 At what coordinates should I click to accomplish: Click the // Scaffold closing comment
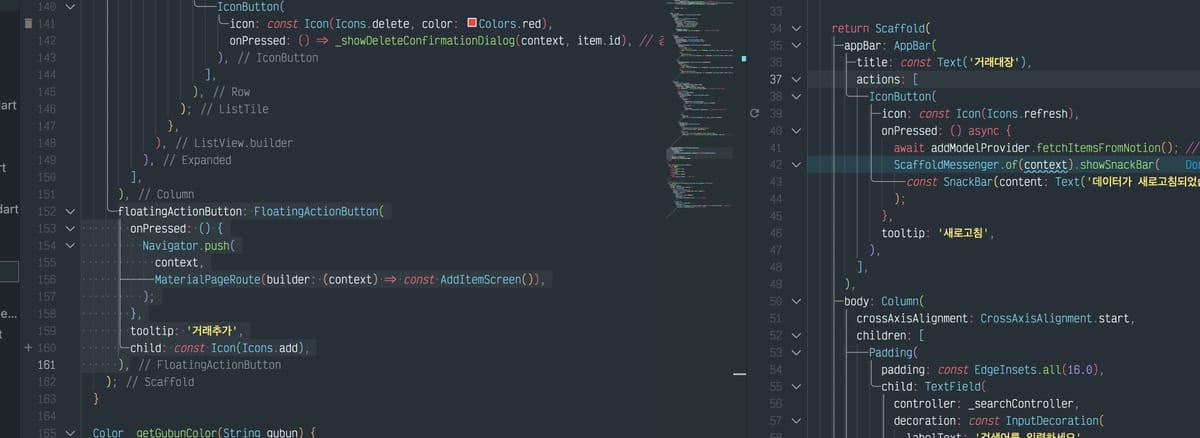tap(159, 382)
